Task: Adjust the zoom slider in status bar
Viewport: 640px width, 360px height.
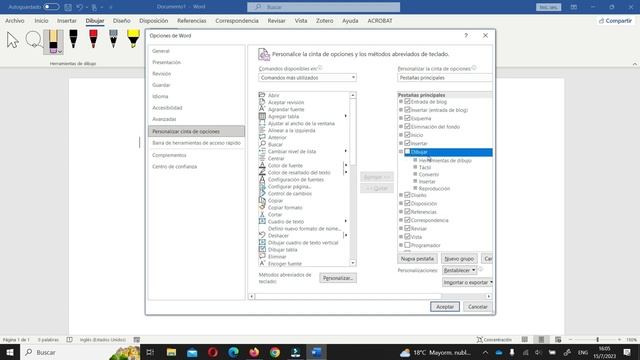Action: coord(597,340)
